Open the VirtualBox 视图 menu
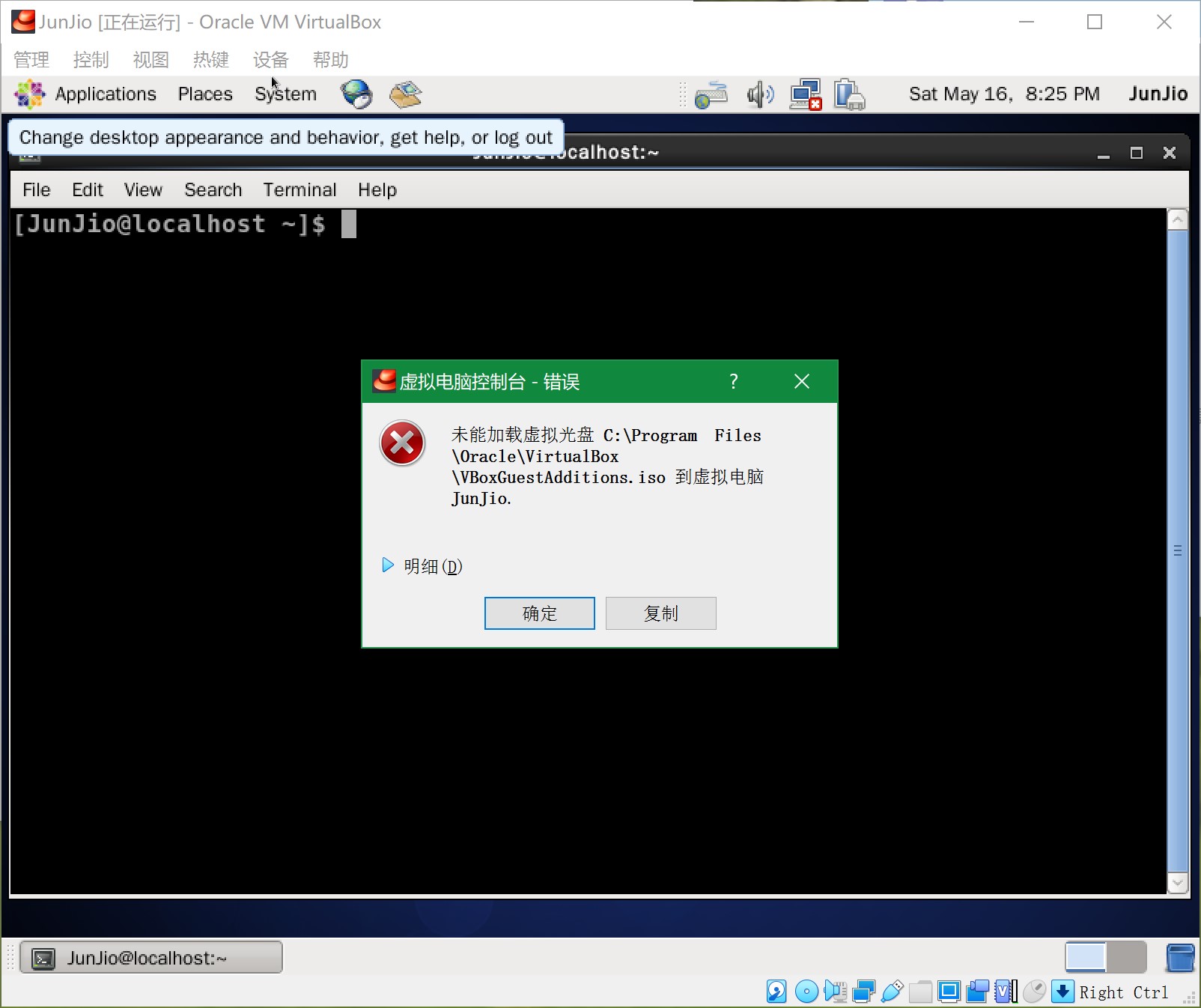Screen dimensions: 1201x1008 [x=151, y=60]
